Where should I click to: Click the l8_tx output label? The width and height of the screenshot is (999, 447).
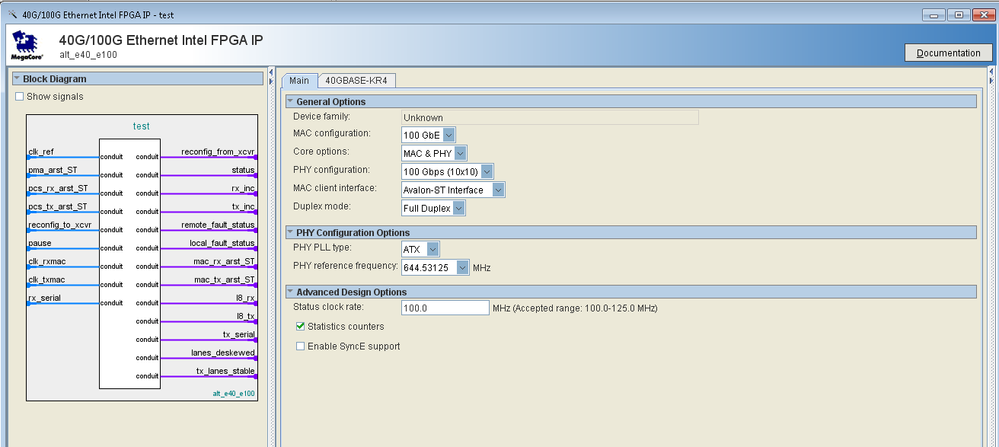click(245, 316)
